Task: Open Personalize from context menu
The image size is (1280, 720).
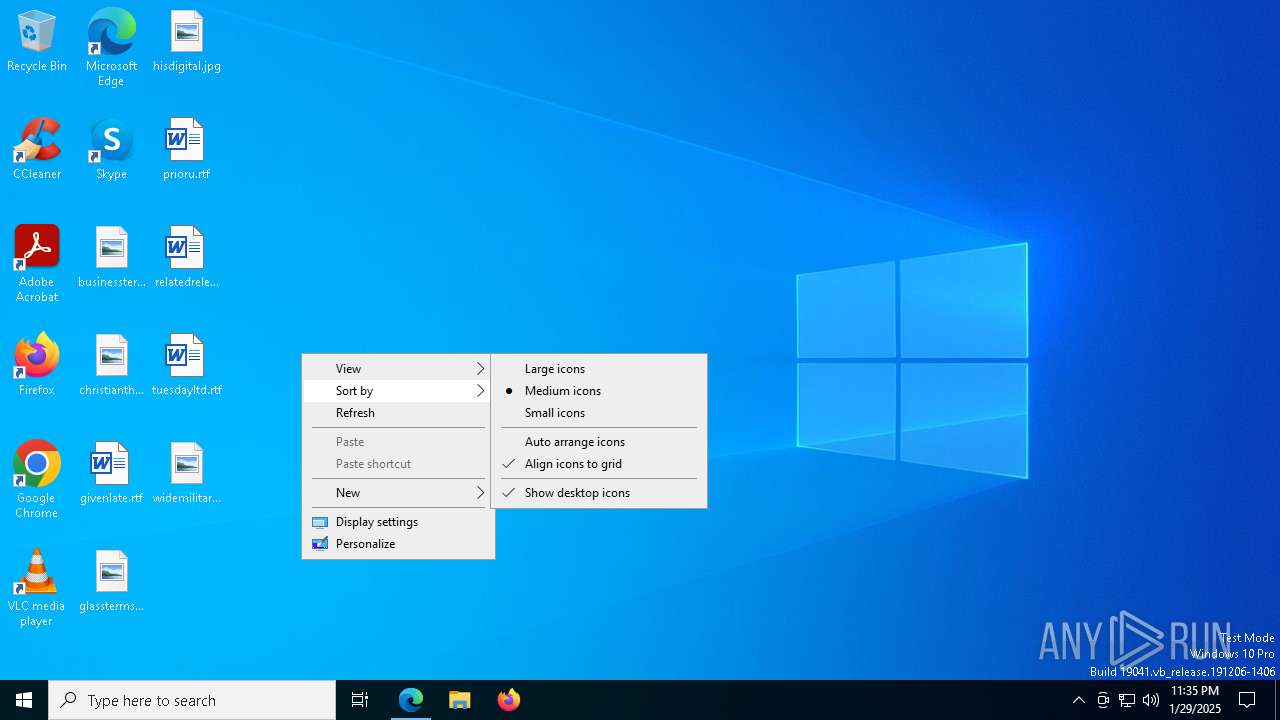Action: (x=398, y=544)
